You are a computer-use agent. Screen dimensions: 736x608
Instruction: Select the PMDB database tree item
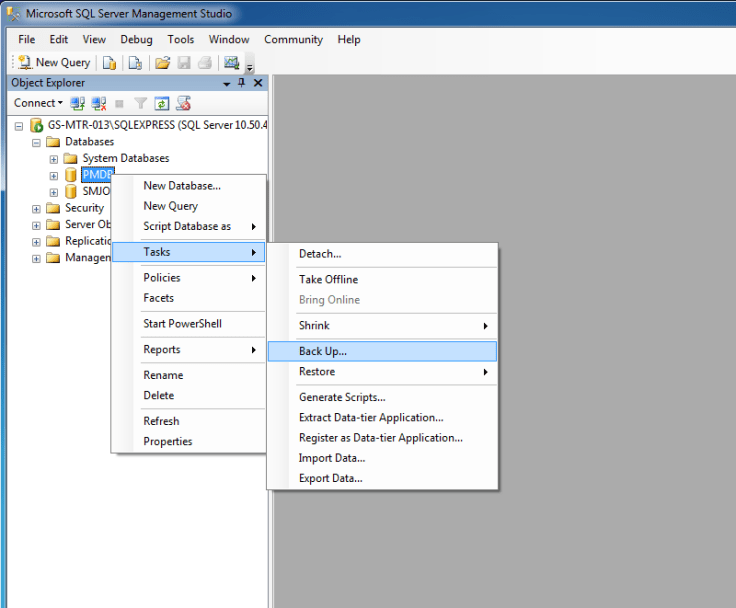pos(97,175)
